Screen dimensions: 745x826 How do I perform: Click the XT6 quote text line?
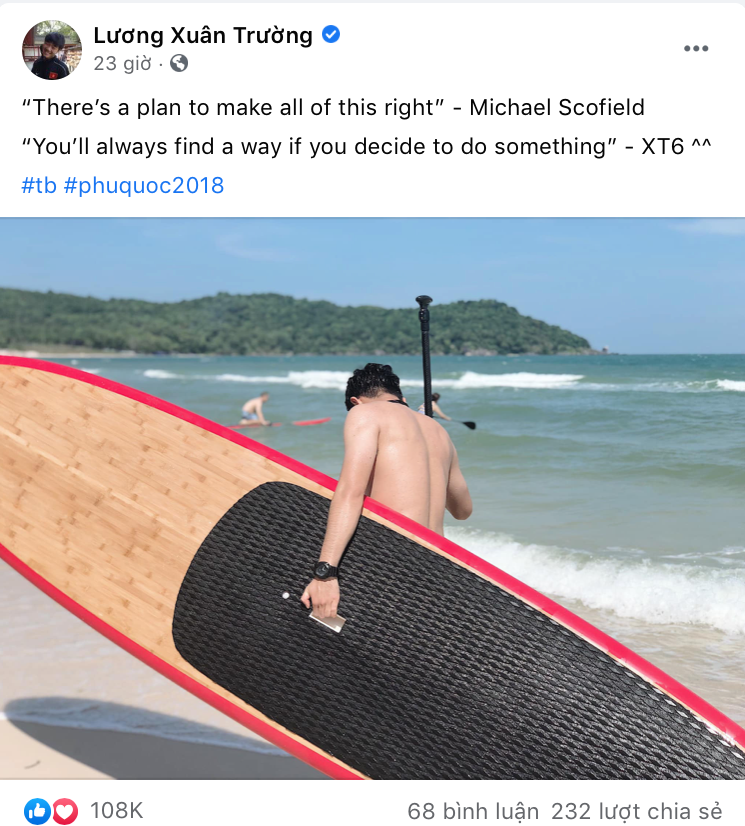[x=366, y=146]
